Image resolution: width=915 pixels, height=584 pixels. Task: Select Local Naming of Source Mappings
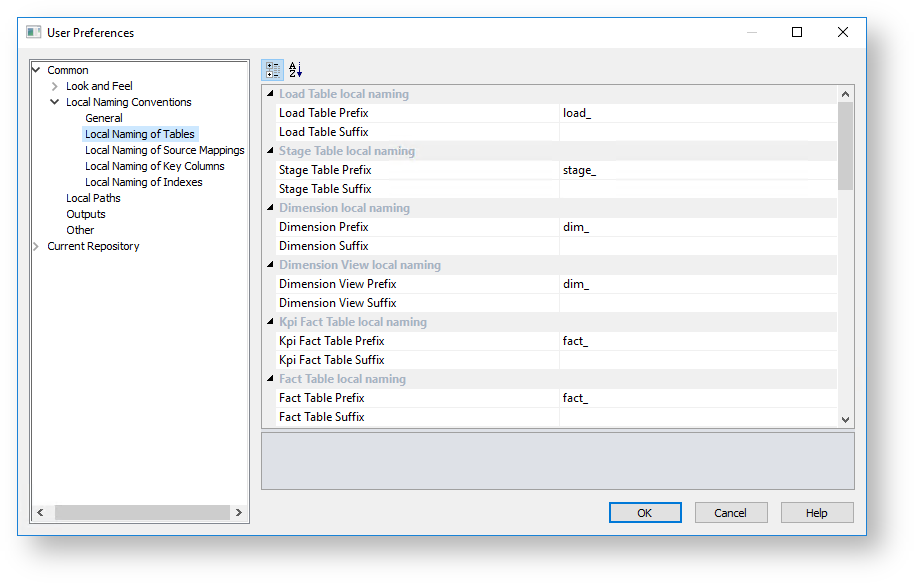coord(165,150)
